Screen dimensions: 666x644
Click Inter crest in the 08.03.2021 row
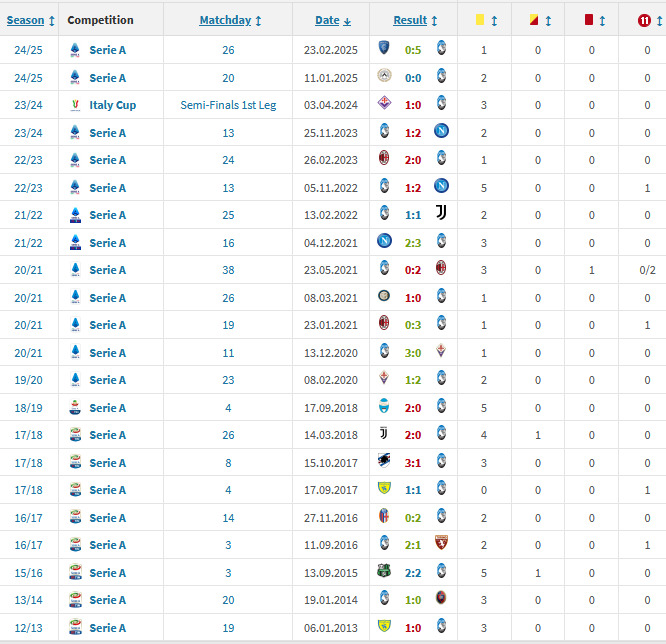coord(384,298)
